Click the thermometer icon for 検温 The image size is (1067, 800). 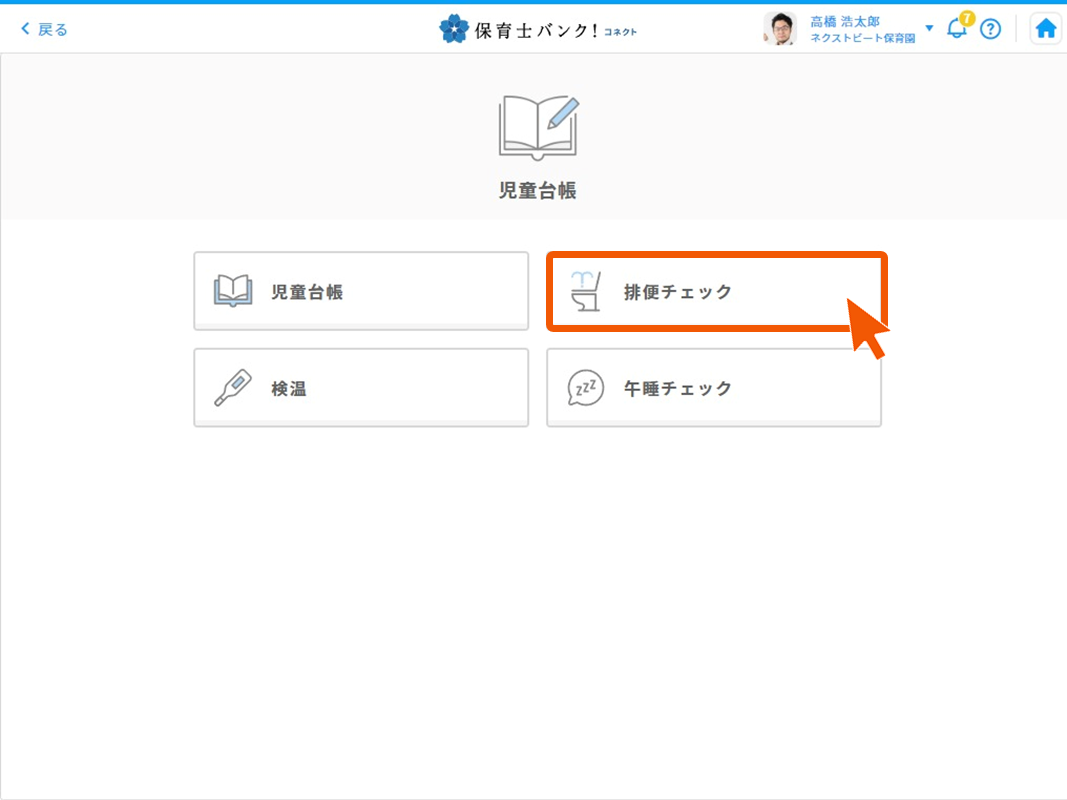pos(233,388)
